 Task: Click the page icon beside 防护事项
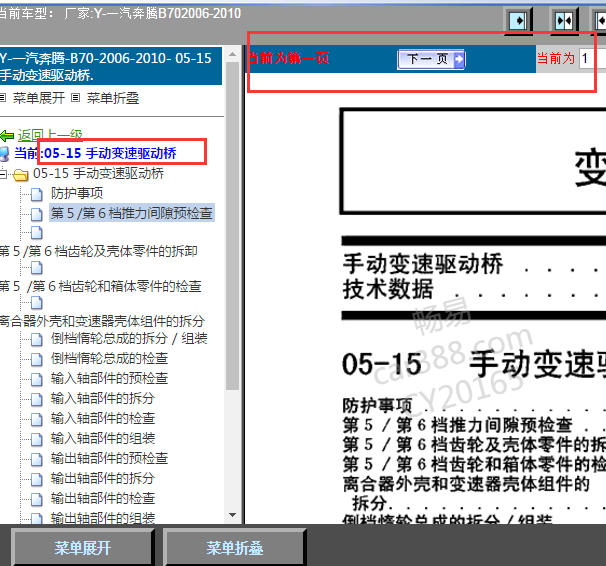pyautogui.click(x=37, y=194)
